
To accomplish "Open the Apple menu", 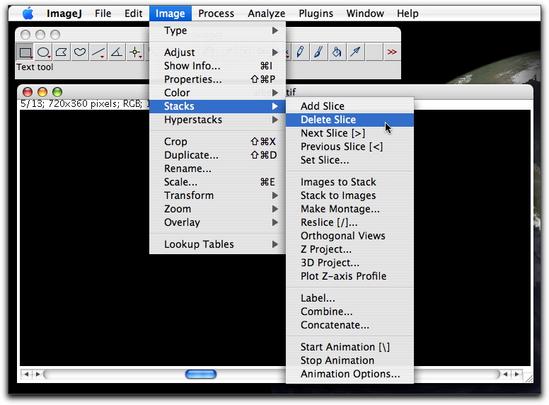I will (x=28, y=14).
